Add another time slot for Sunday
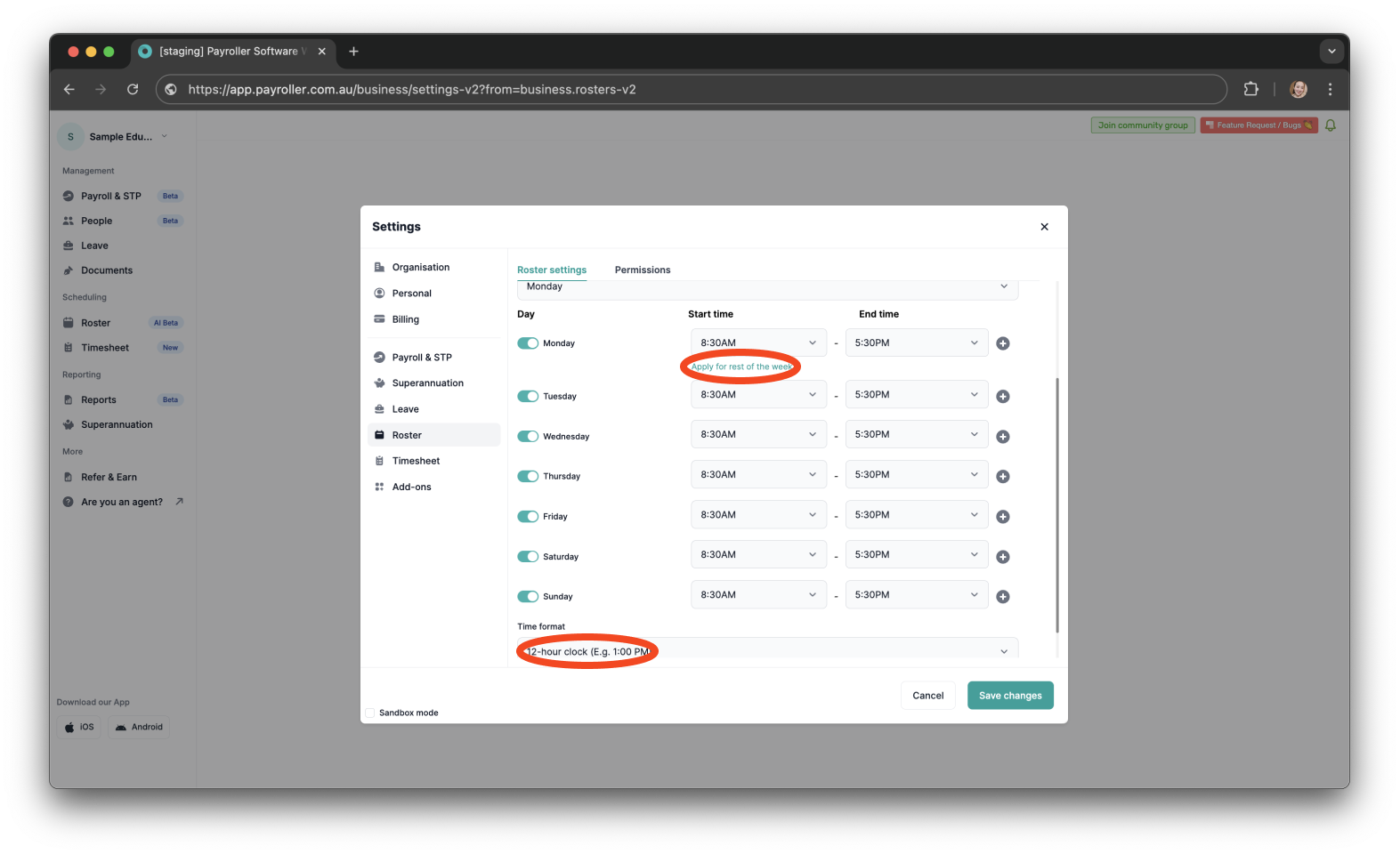This screenshot has width=1400, height=854. (1003, 597)
